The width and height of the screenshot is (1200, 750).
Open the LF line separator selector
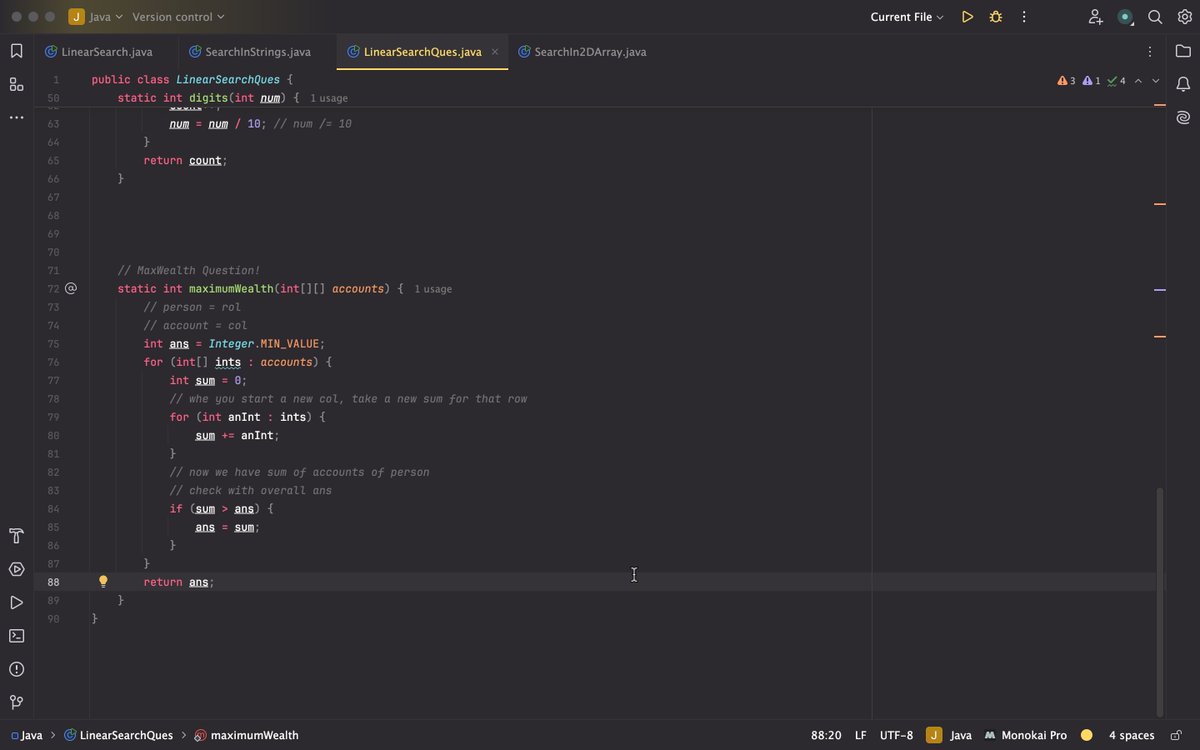[861, 735]
